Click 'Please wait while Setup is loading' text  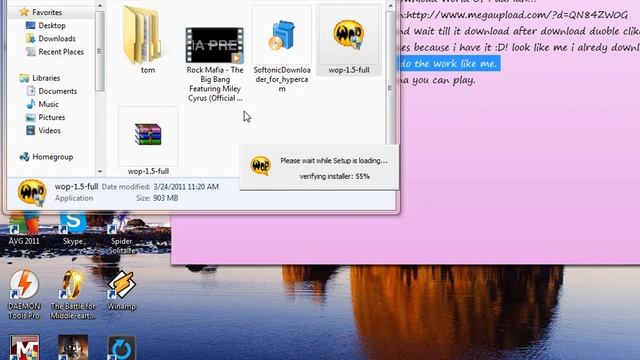[x=334, y=161]
